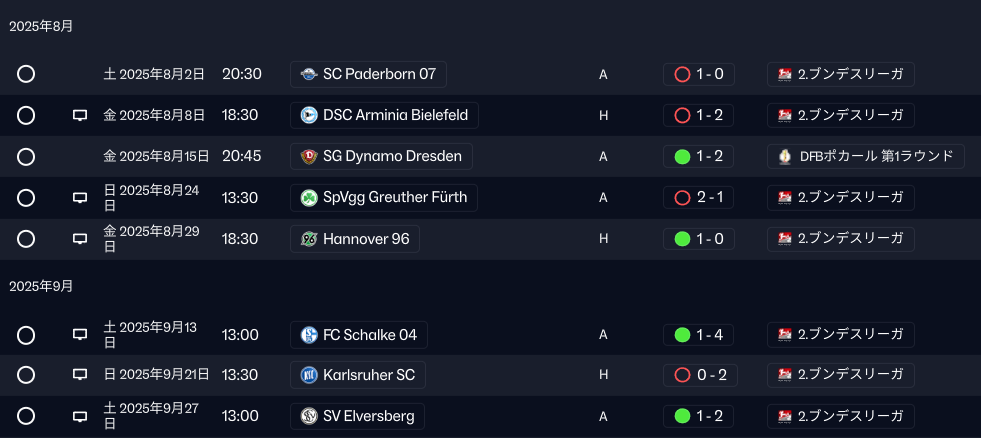Viewport: 981px width, 438px height.
Task: Select the radio circle for Greuther Fürth match
Action: tap(26, 198)
